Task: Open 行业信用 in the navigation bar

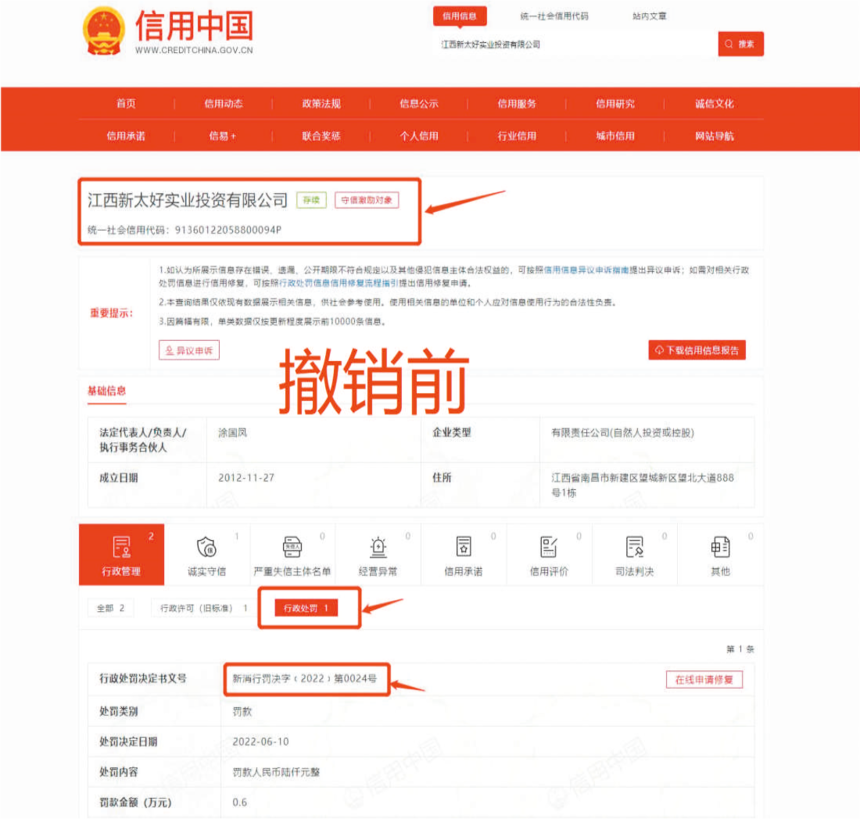Action: pyautogui.click(x=517, y=136)
